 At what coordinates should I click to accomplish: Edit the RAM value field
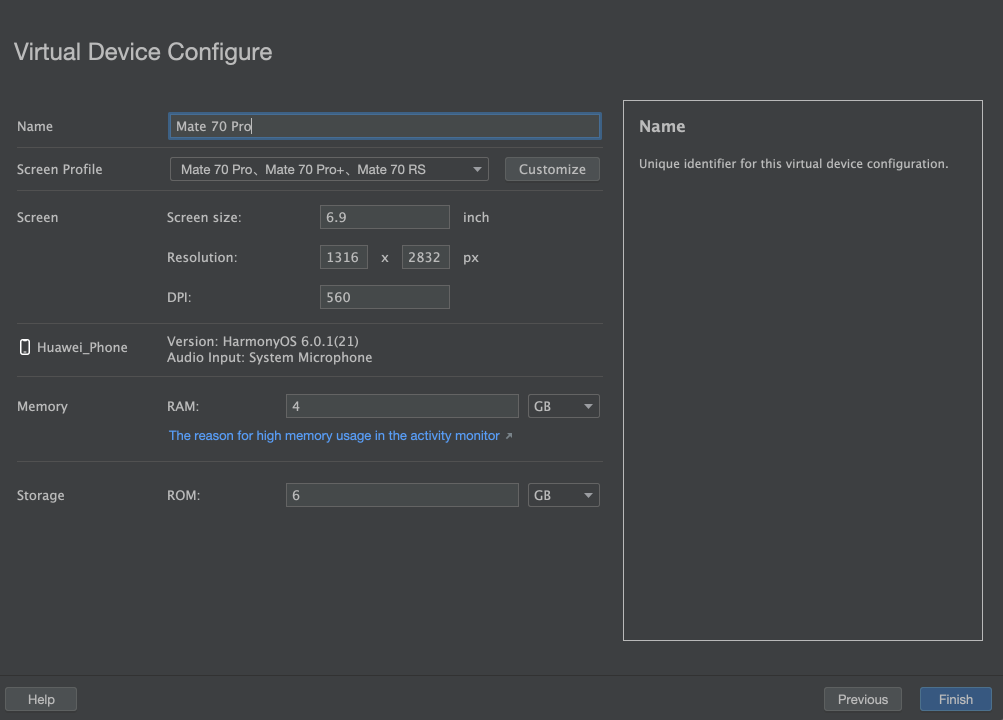pos(402,406)
